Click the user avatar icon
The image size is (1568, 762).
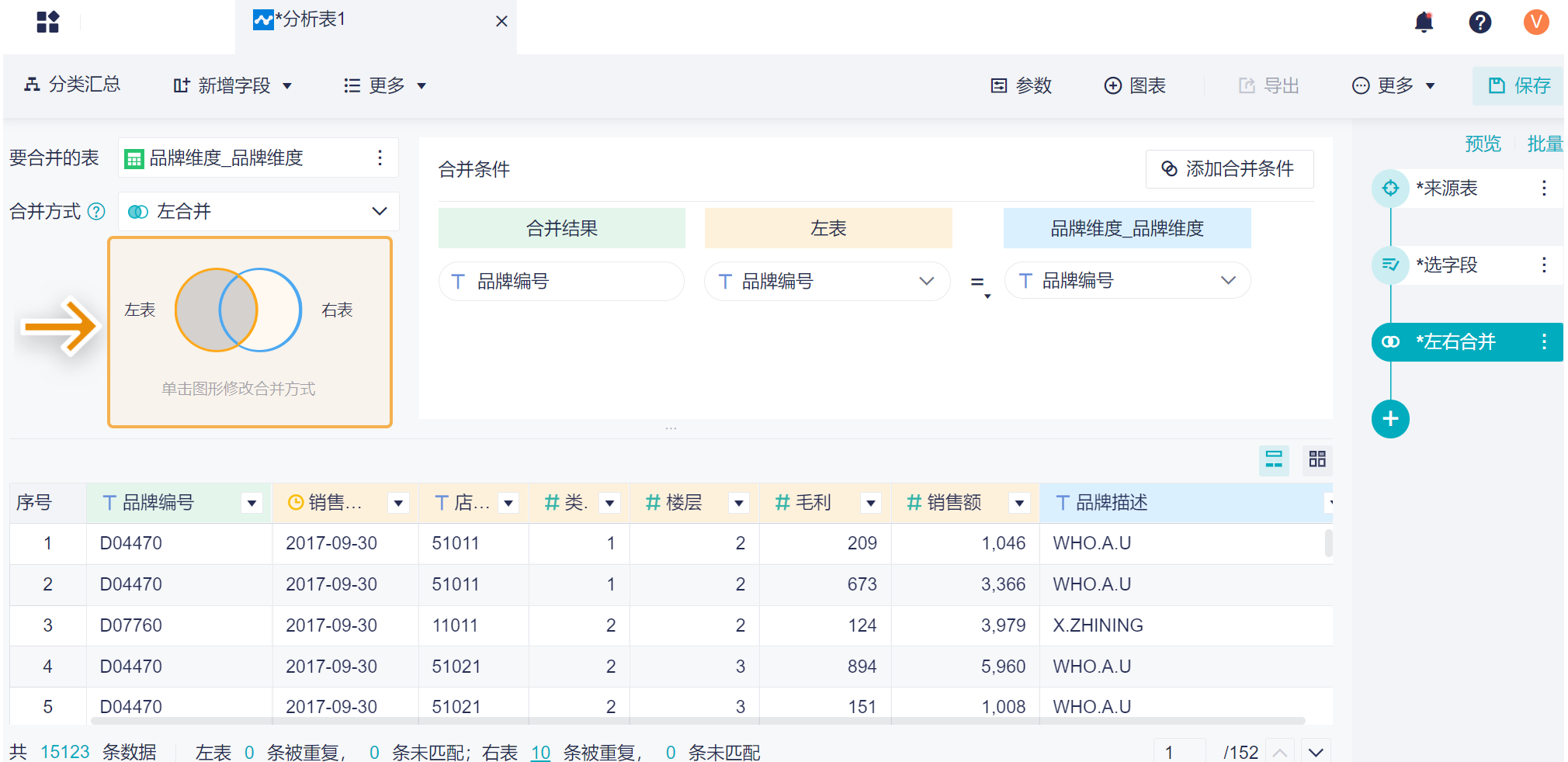(1535, 22)
